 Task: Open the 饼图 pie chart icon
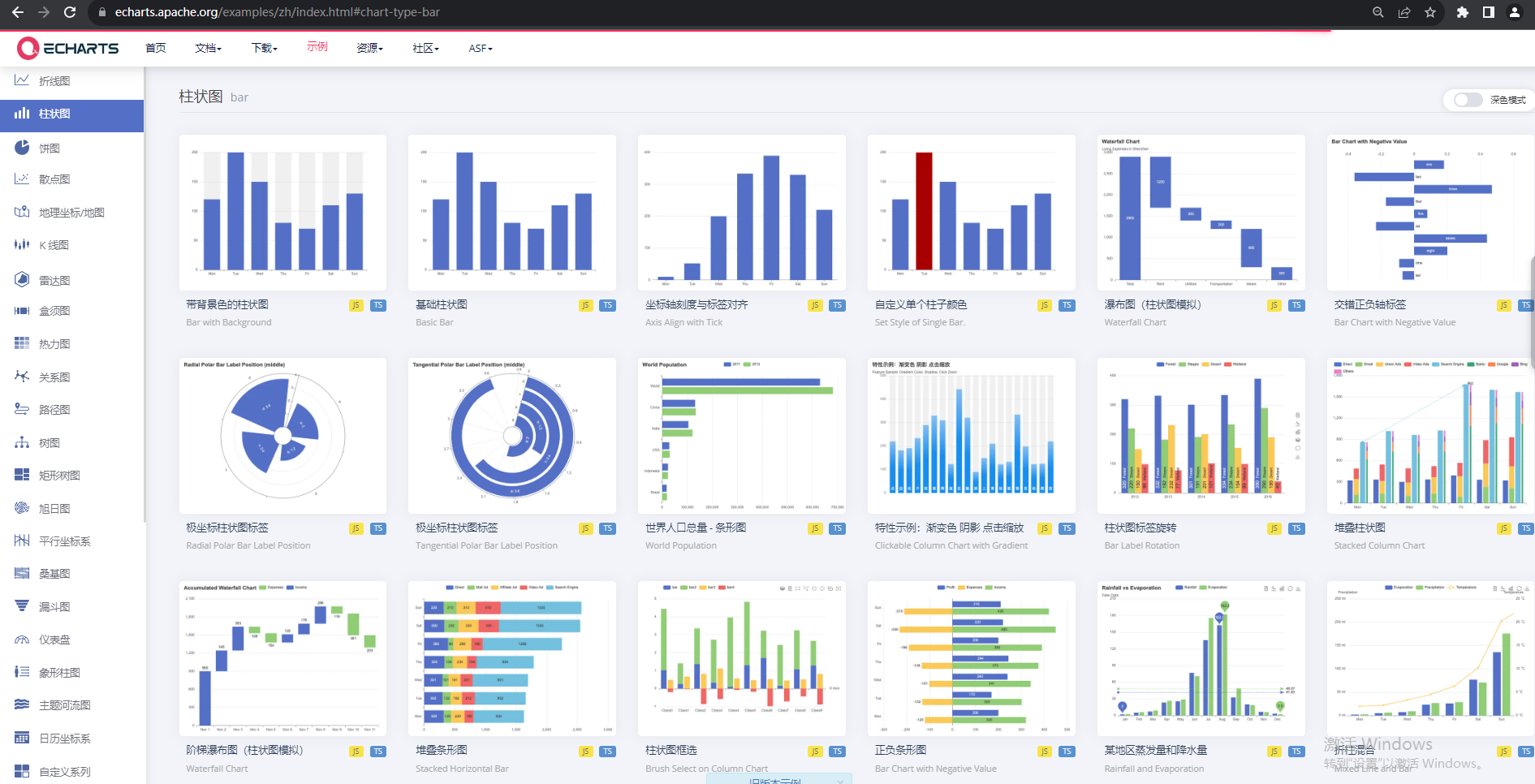[22, 148]
